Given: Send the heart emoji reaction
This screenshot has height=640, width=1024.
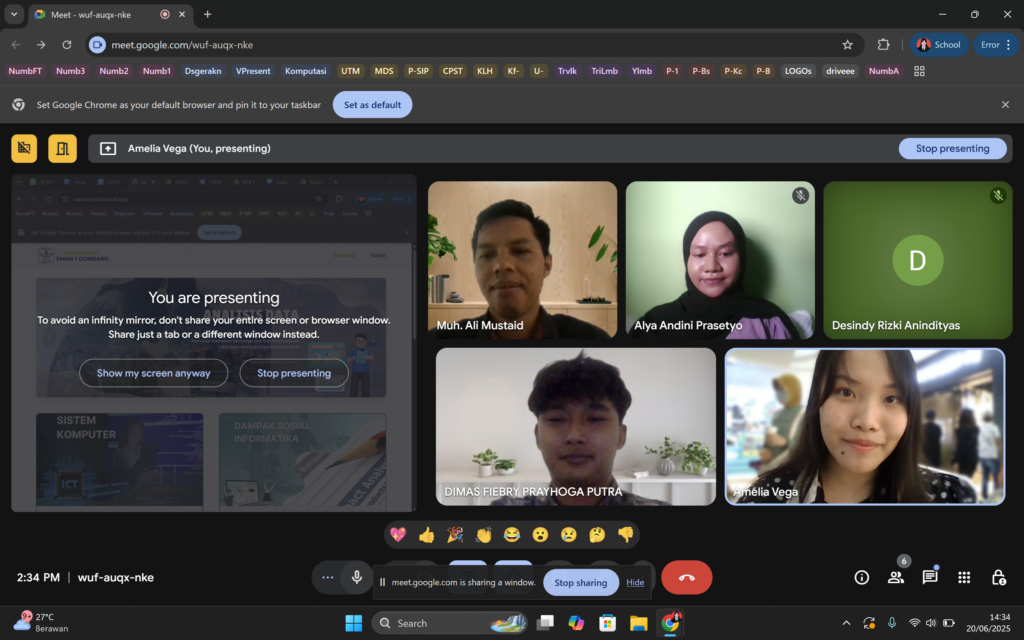Looking at the screenshot, I should pyautogui.click(x=398, y=535).
